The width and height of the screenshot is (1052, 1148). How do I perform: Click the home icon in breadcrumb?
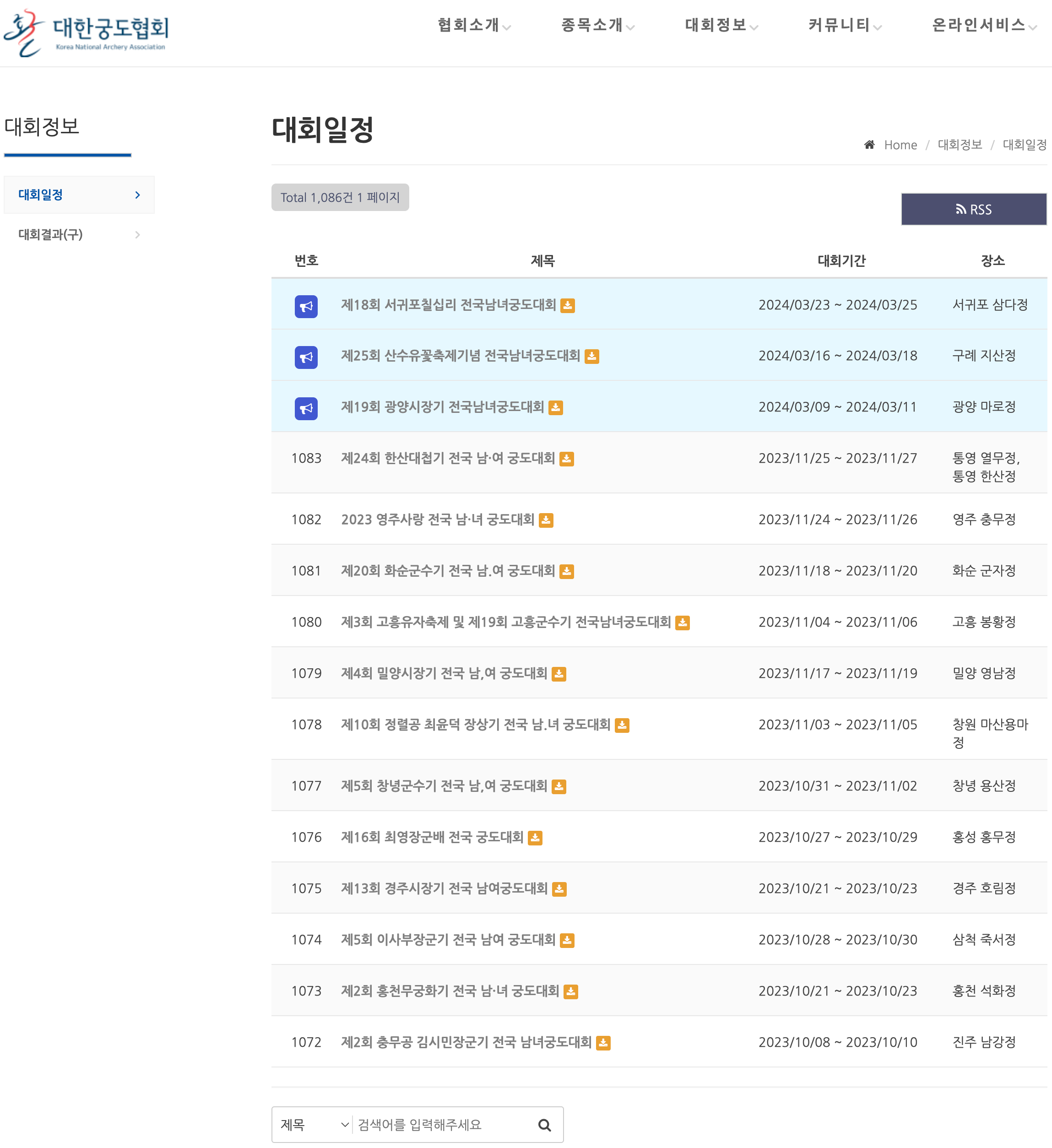pos(868,145)
